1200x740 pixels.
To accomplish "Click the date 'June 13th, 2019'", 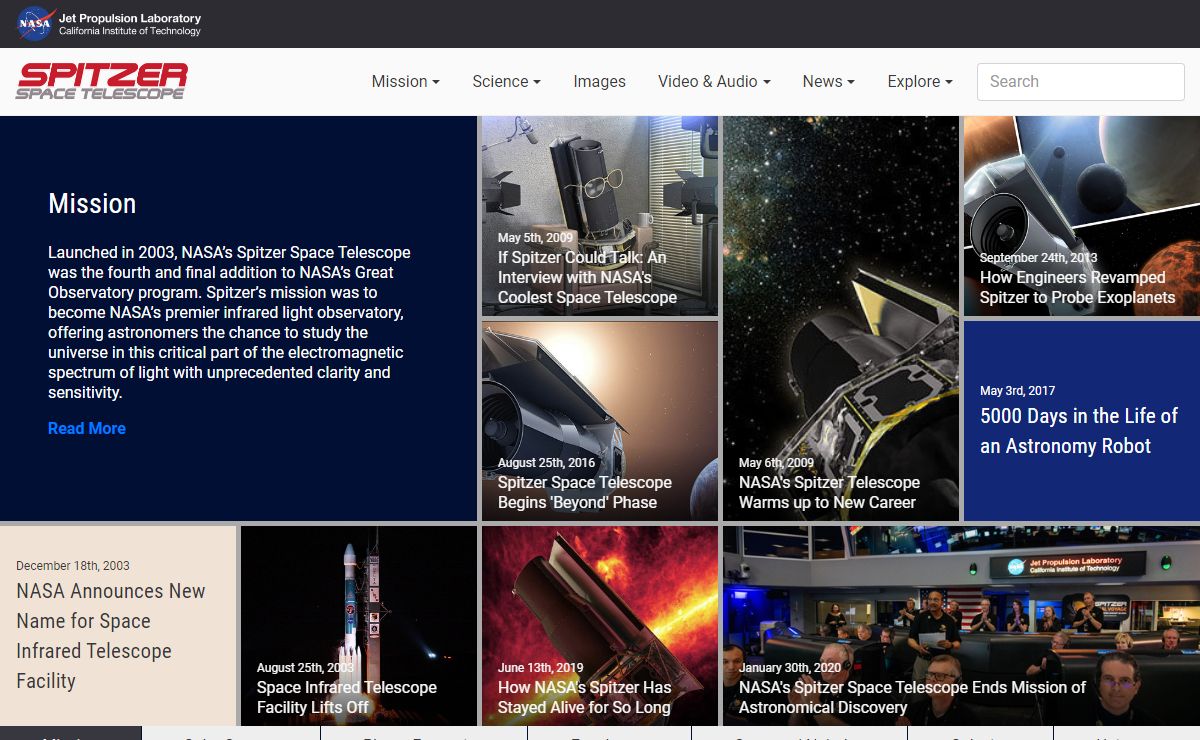I will [541, 668].
